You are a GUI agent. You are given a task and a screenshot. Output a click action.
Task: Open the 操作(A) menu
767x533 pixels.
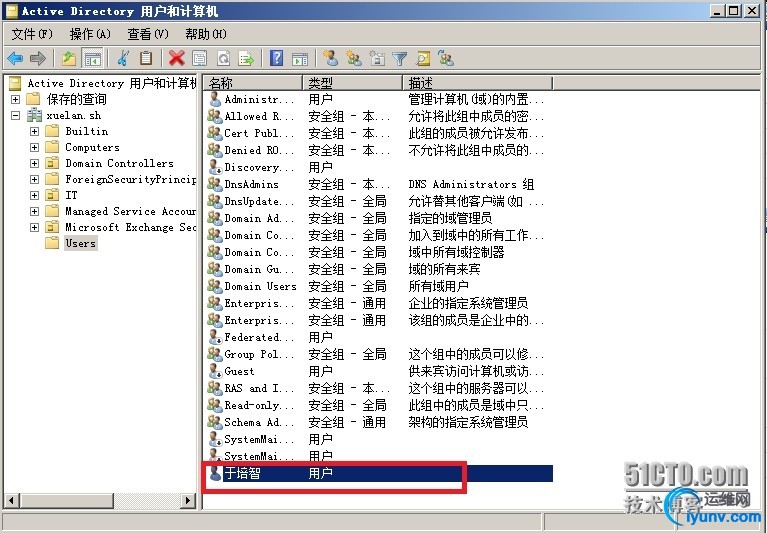point(90,34)
